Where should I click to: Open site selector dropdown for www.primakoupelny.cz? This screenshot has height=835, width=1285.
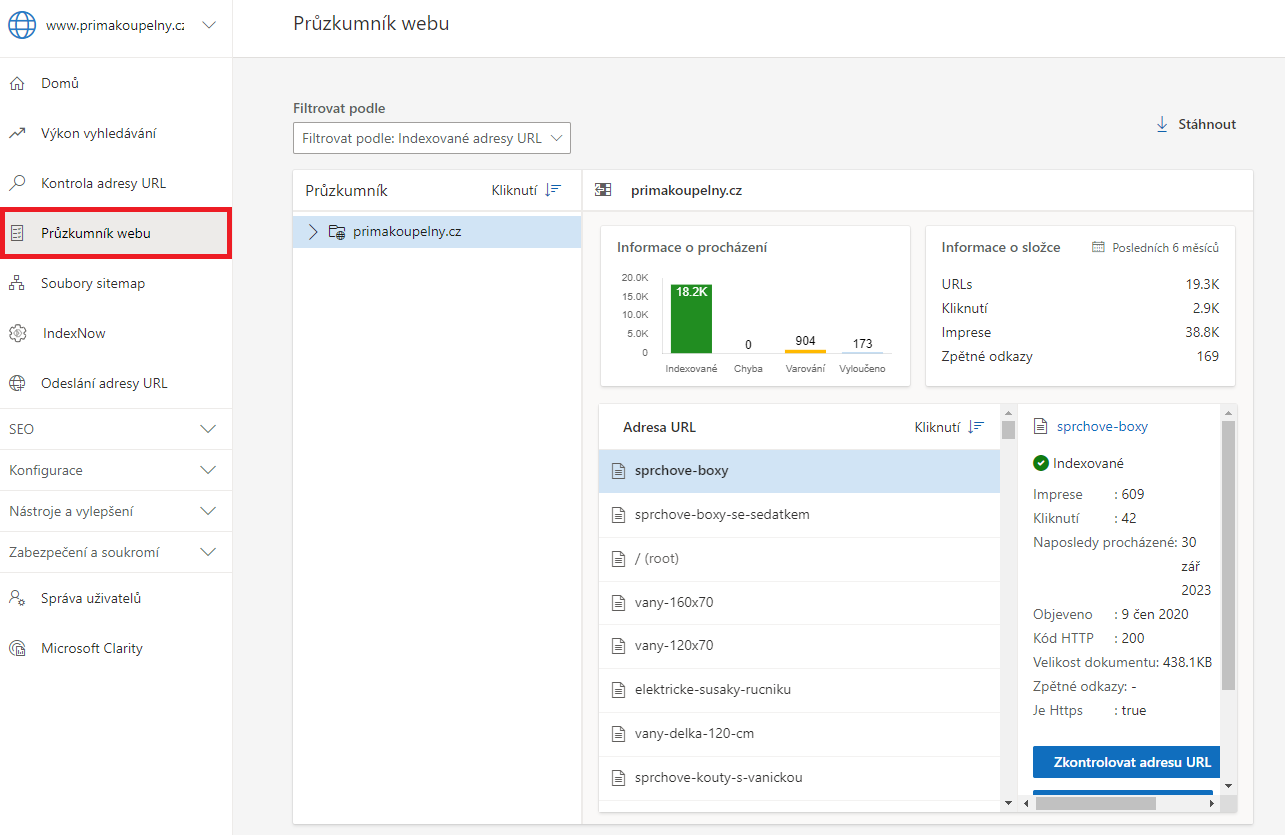click(209, 26)
